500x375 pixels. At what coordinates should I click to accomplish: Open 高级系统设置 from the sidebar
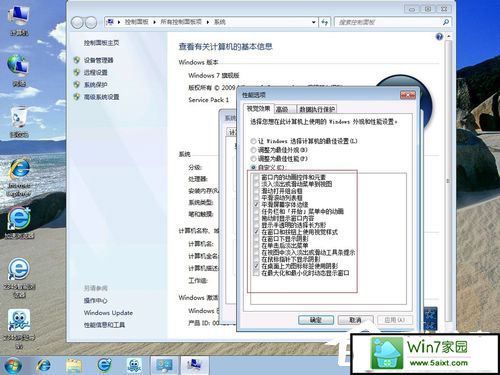click(101, 97)
